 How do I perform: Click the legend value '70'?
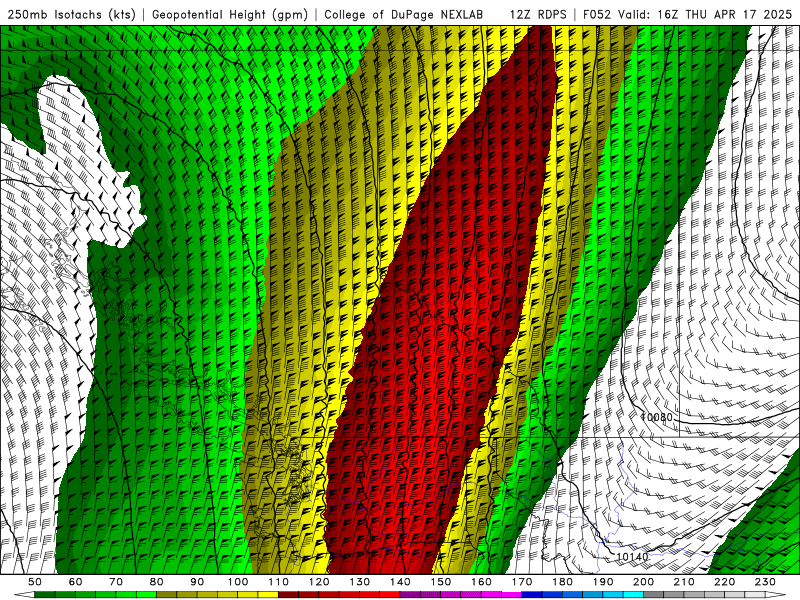(x=116, y=582)
